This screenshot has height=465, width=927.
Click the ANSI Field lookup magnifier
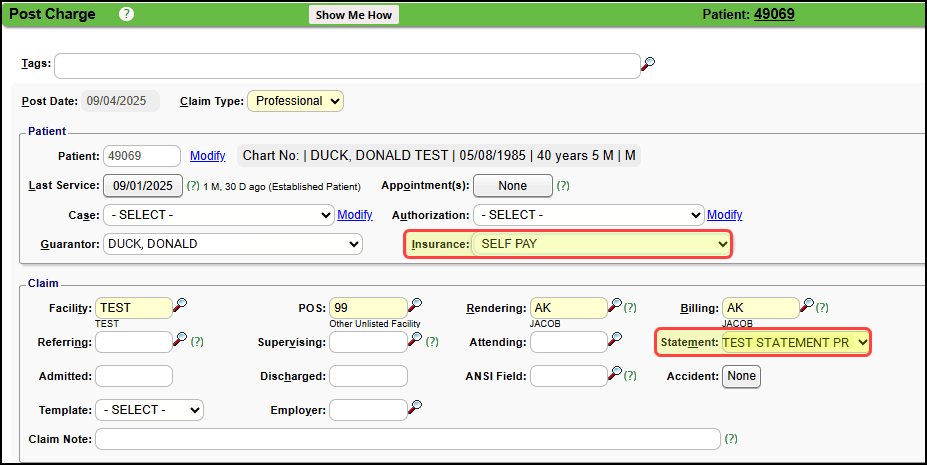tap(614, 375)
